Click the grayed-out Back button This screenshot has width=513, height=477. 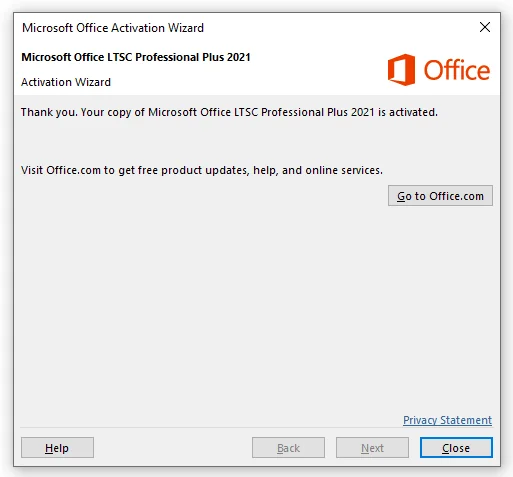[288, 448]
